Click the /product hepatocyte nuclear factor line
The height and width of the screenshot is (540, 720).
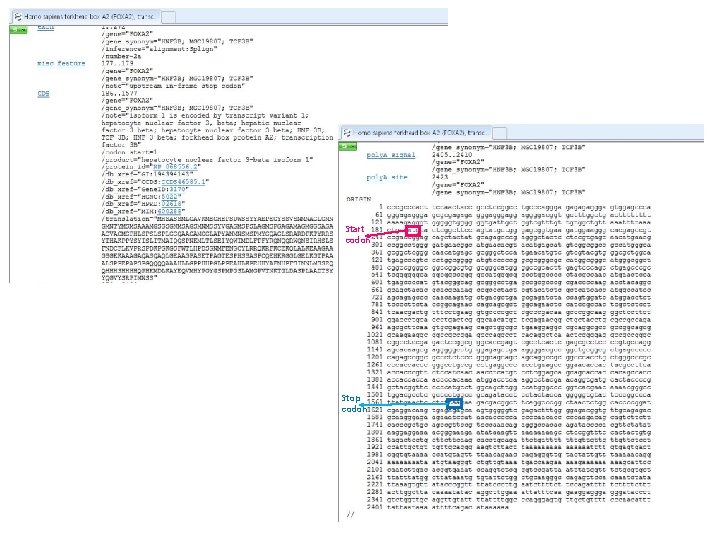pos(207,159)
